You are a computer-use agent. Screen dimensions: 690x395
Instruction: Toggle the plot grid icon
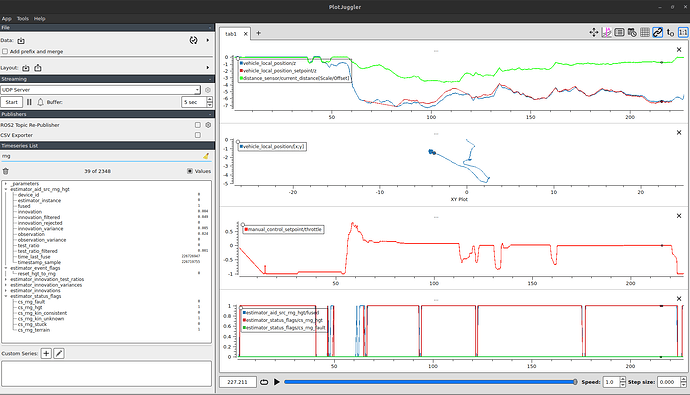[x=645, y=32]
